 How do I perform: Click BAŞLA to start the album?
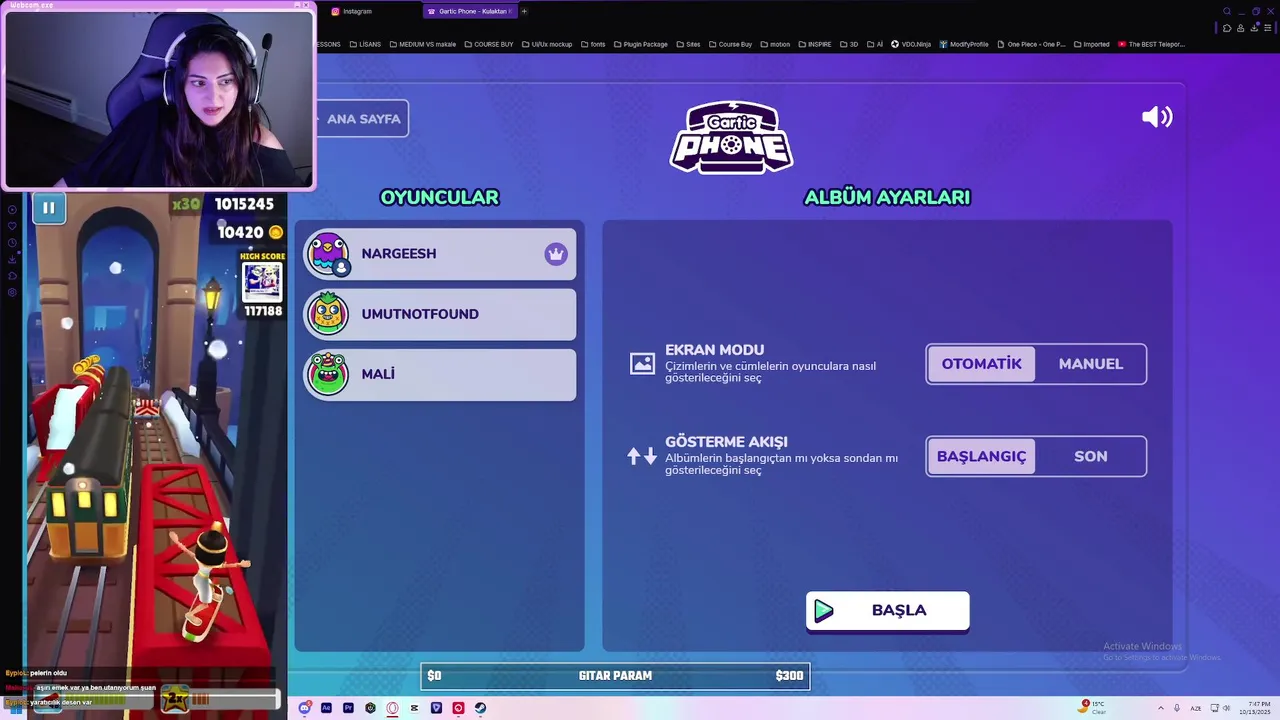click(887, 611)
